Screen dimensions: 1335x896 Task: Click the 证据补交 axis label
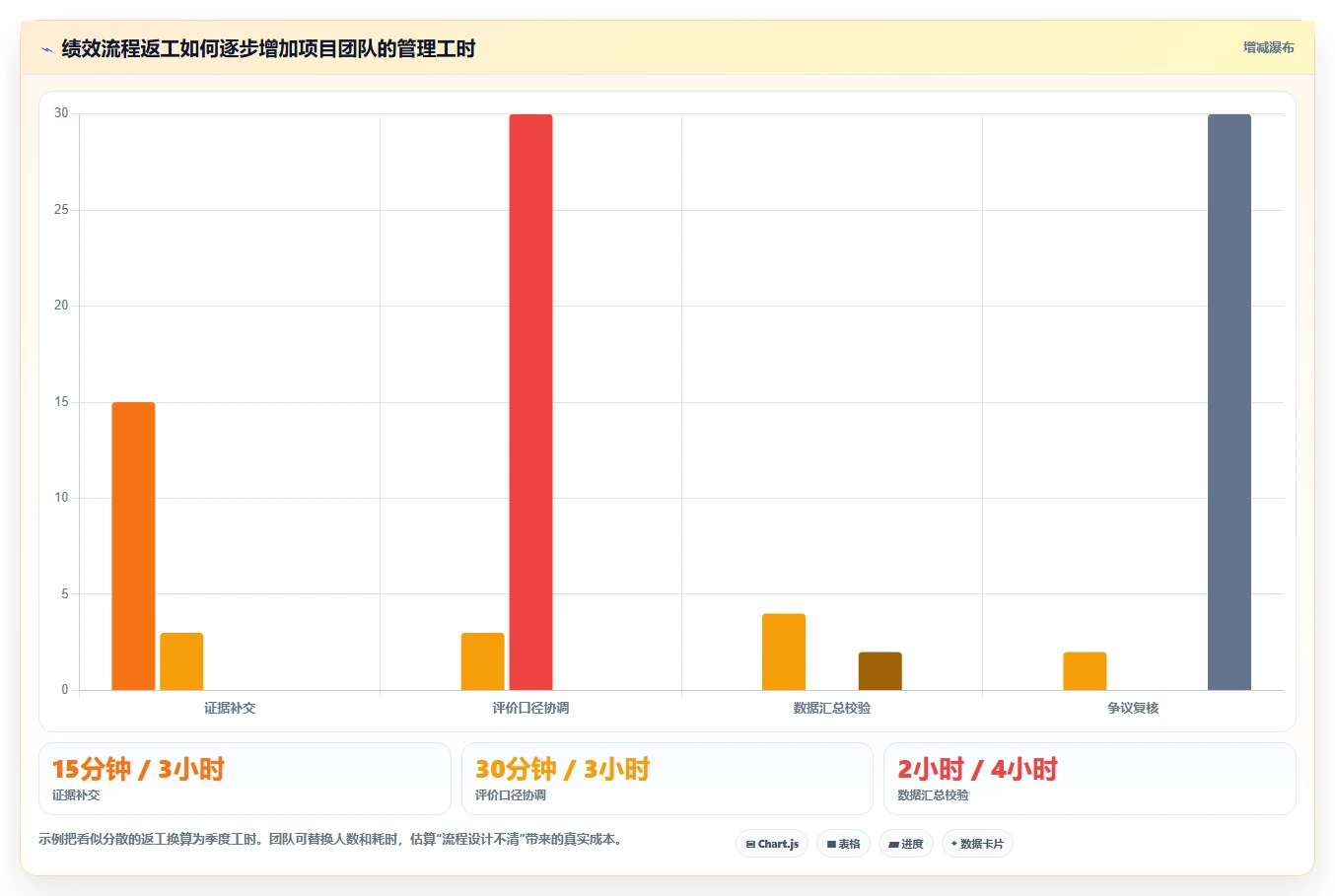click(x=230, y=708)
